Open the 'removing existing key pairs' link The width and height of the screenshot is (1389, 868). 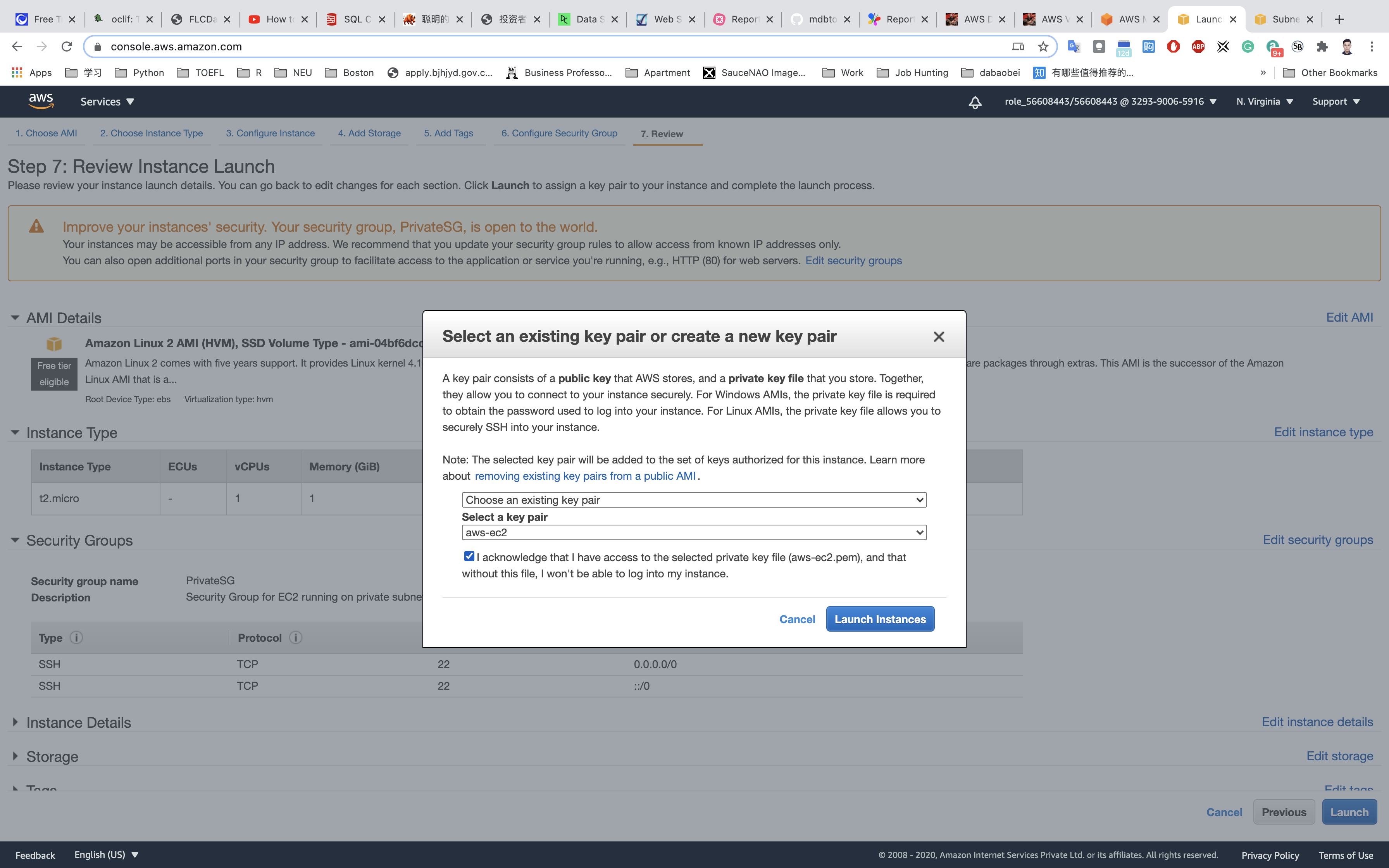pyautogui.click(x=585, y=476)
